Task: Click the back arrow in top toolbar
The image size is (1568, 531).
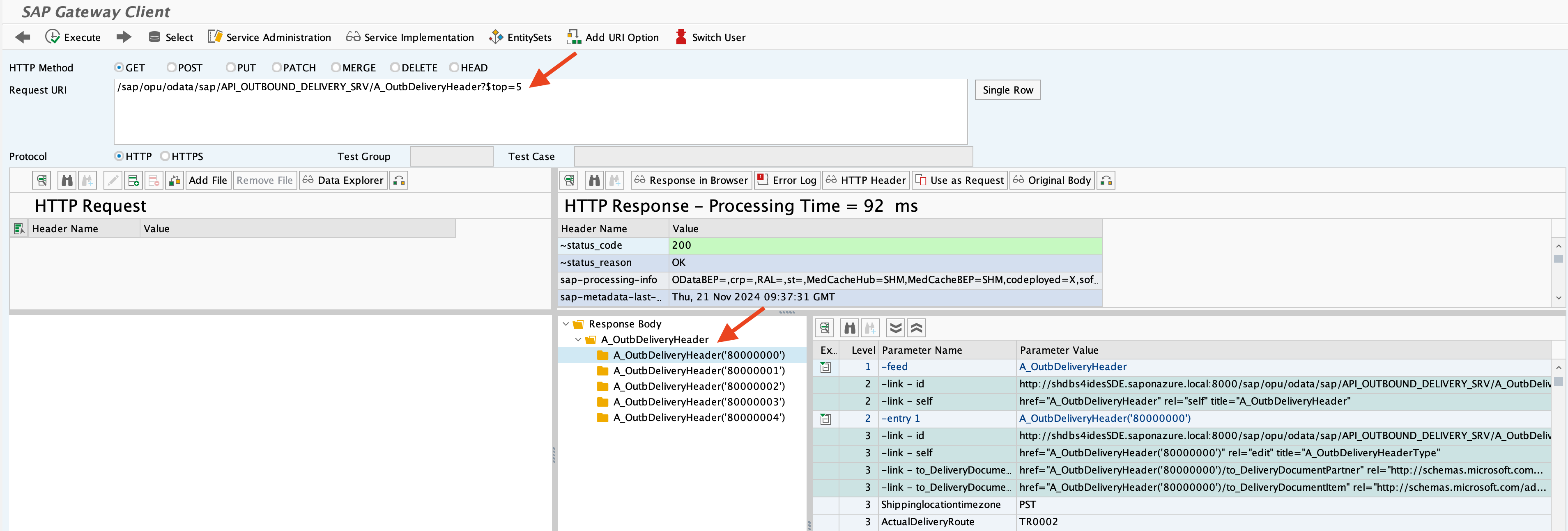Action: point(23,37)
